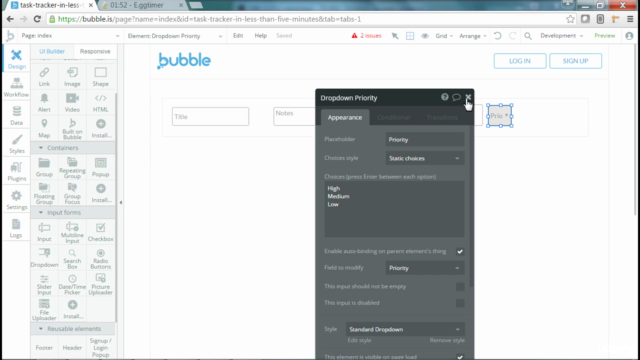
Task: Select the Radio Buttons form element
Action: point(100,258)
